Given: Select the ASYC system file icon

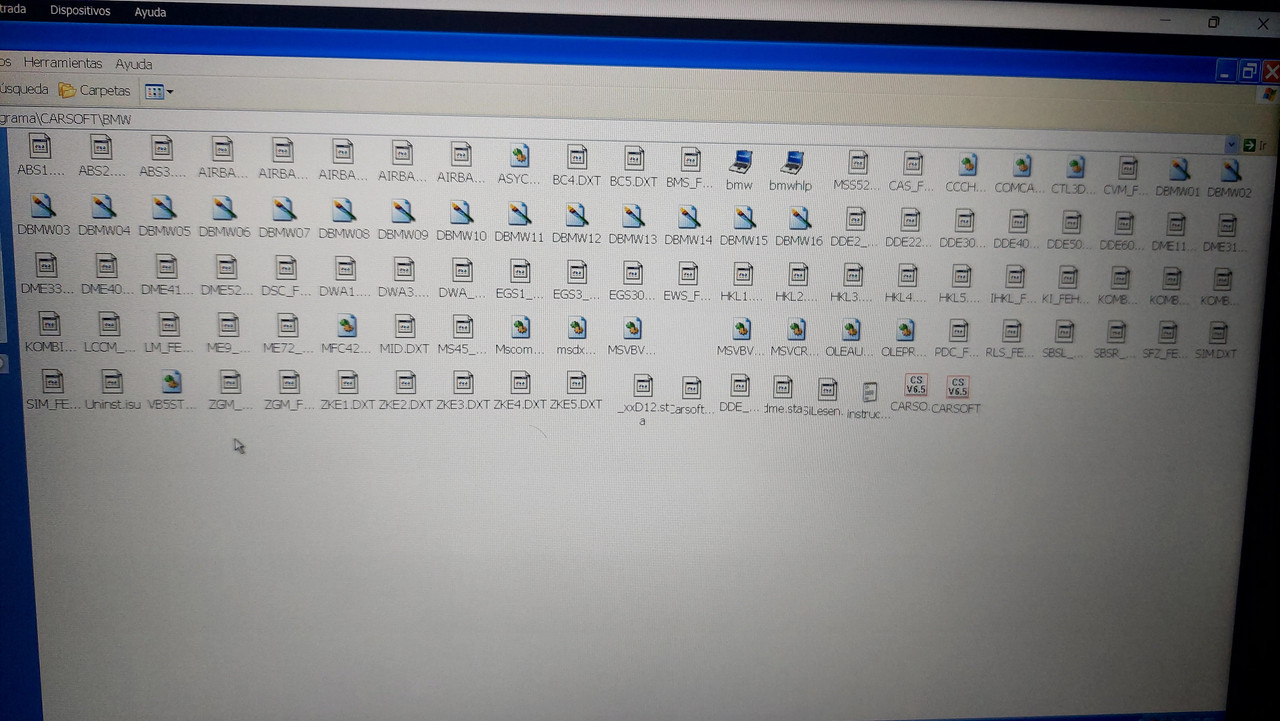Looking at the screenshot, I should 520,155.
